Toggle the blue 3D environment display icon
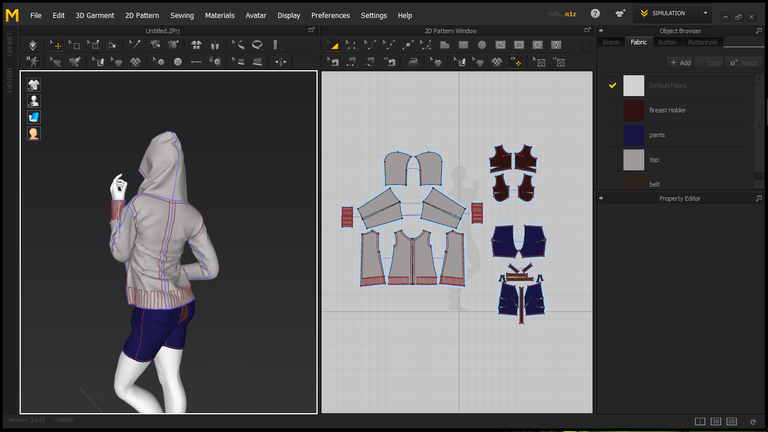 [x=33, y=117]
